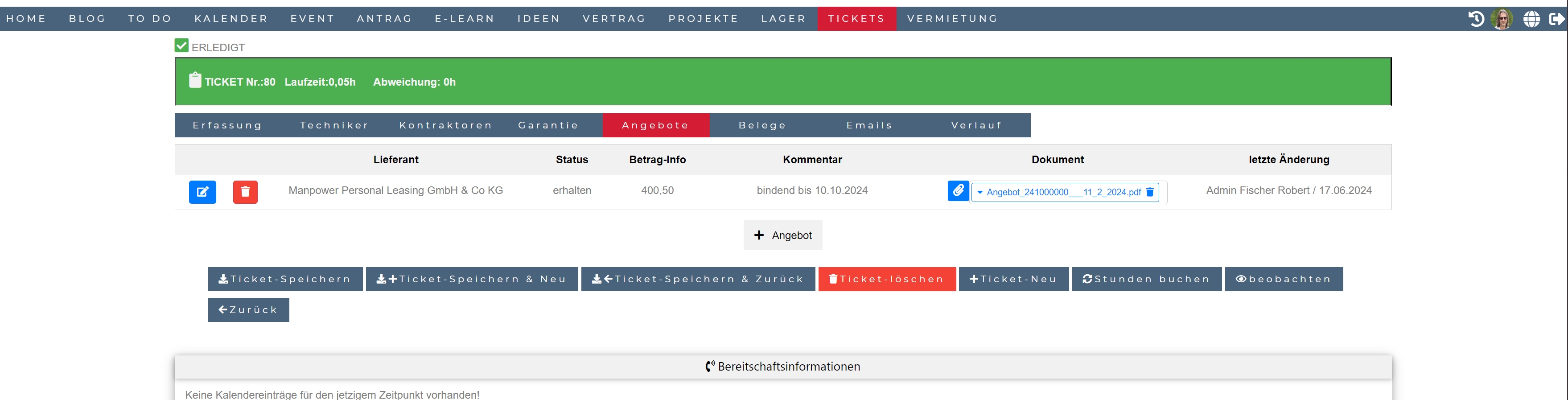Edit the Manpower offer row
Image resolution: width=1568 pixels, height=400 pixels.
pos(202,192)
